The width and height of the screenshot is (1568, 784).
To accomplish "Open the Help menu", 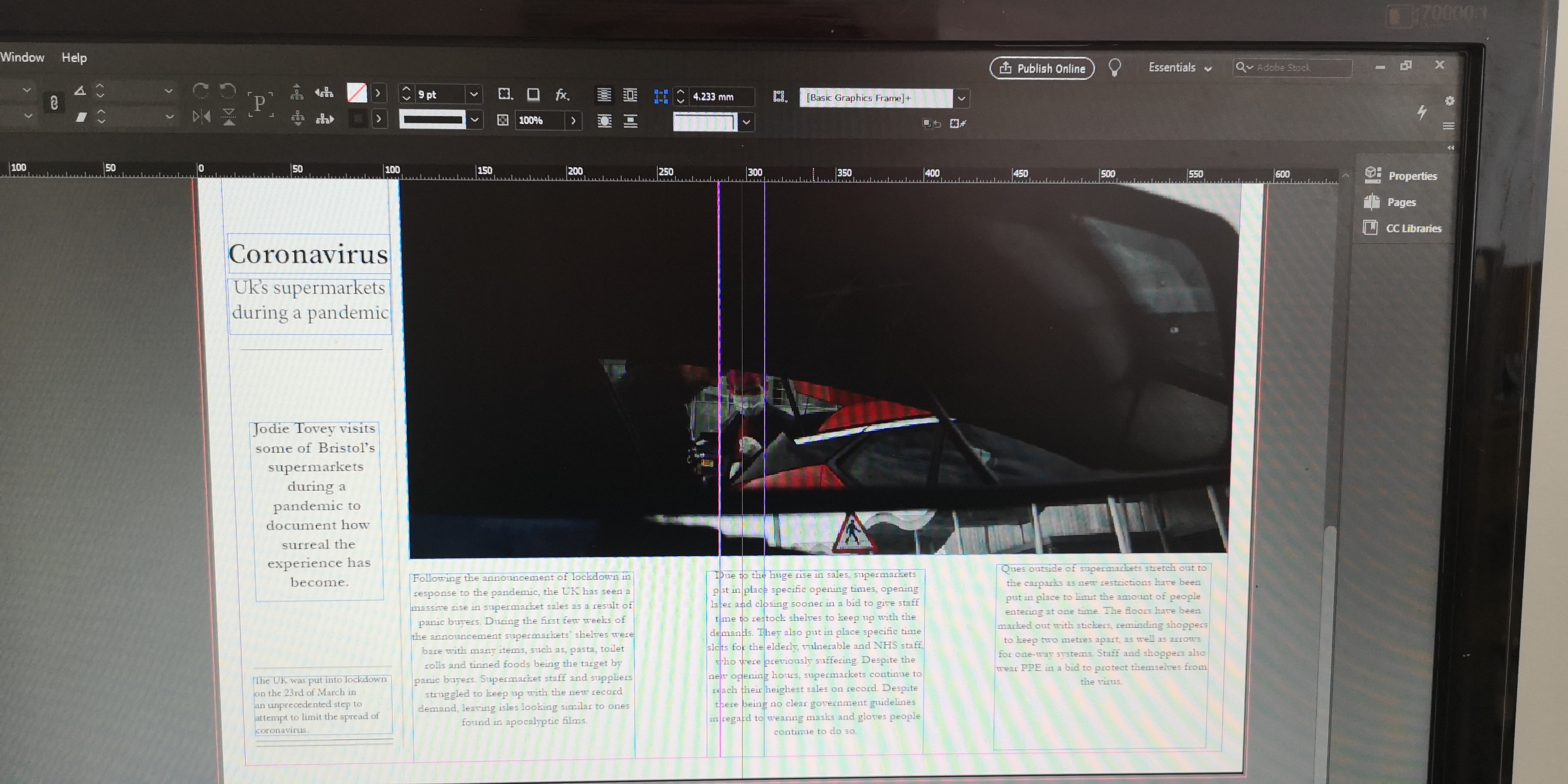I will [x=73, y=58].
